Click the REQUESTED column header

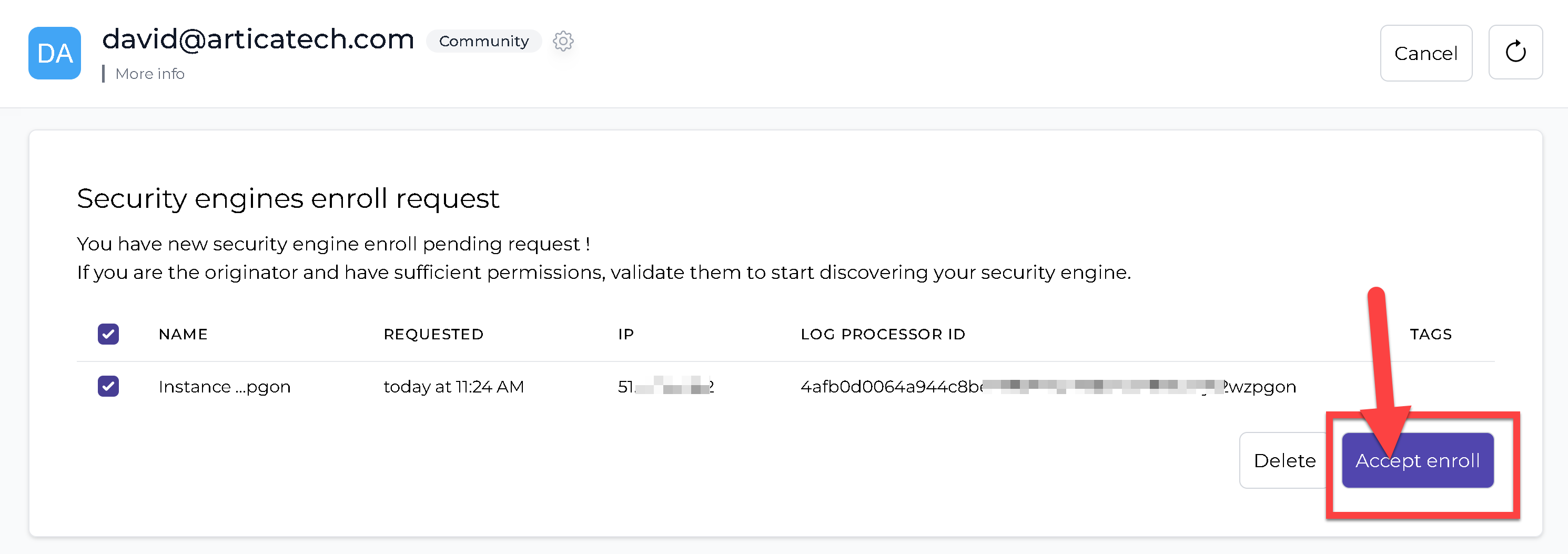point(433,334)
